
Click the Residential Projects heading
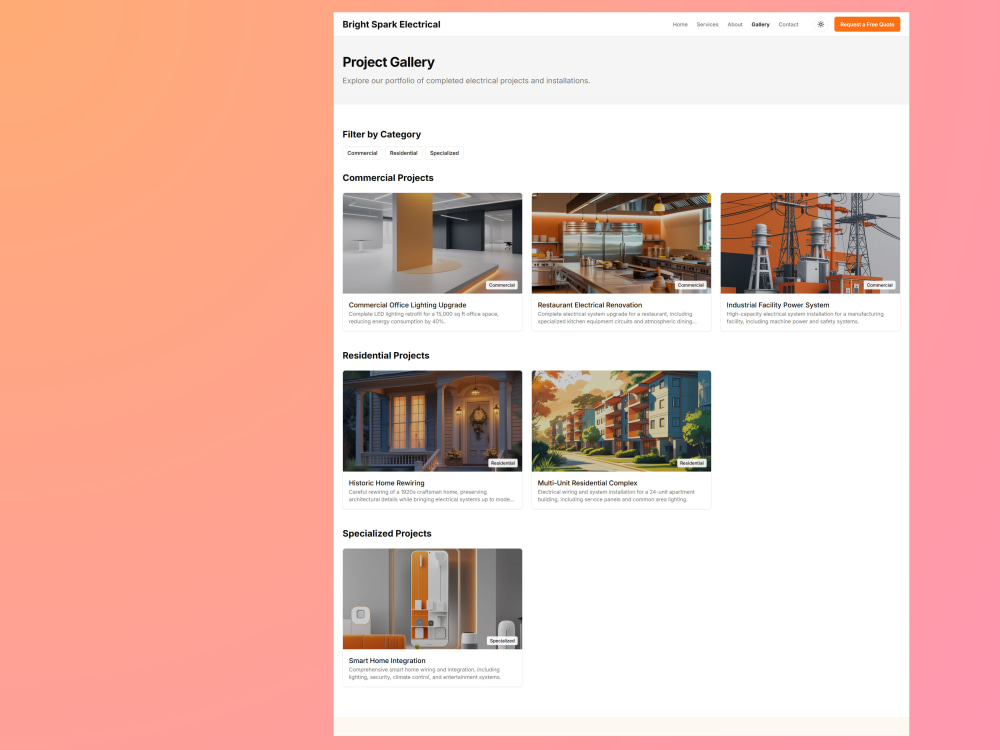pyautogui.click(x=386, y=356)
